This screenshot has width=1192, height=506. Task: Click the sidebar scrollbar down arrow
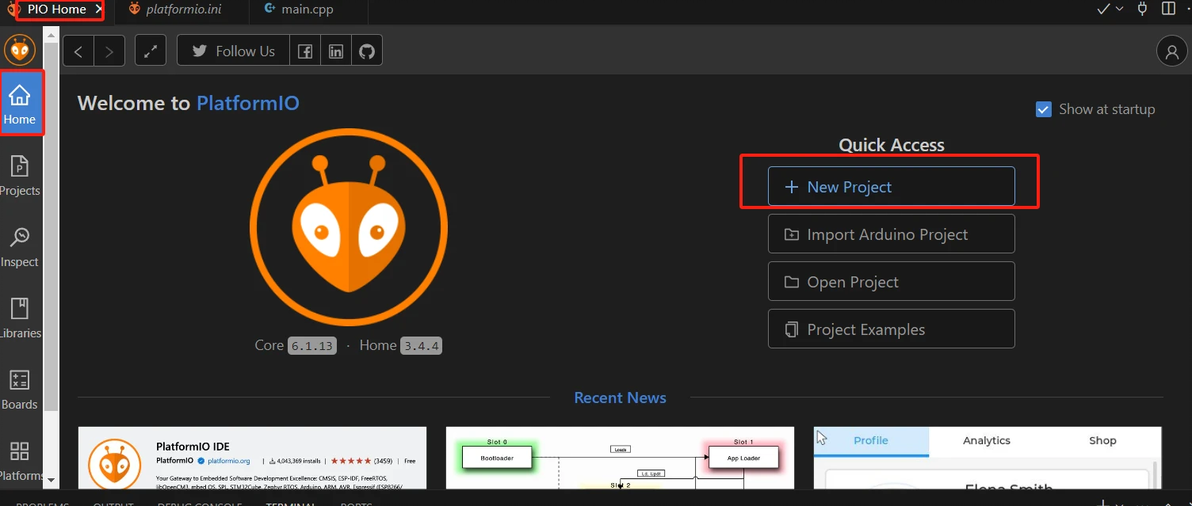point(51,480)
